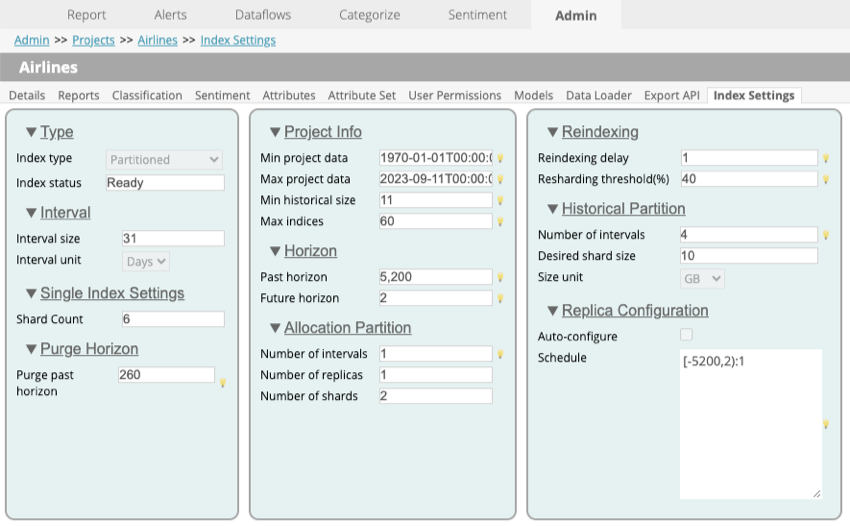Click lightbulb hint beside Resharding threshold
The width and height of the screenshot is (850, 526).
coord(826,180)
